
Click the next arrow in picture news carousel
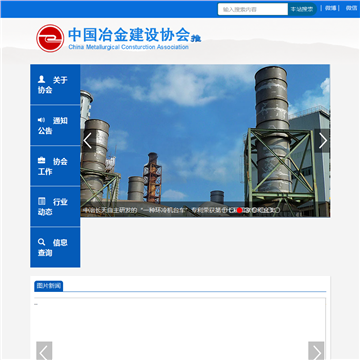tap(316, 352)
